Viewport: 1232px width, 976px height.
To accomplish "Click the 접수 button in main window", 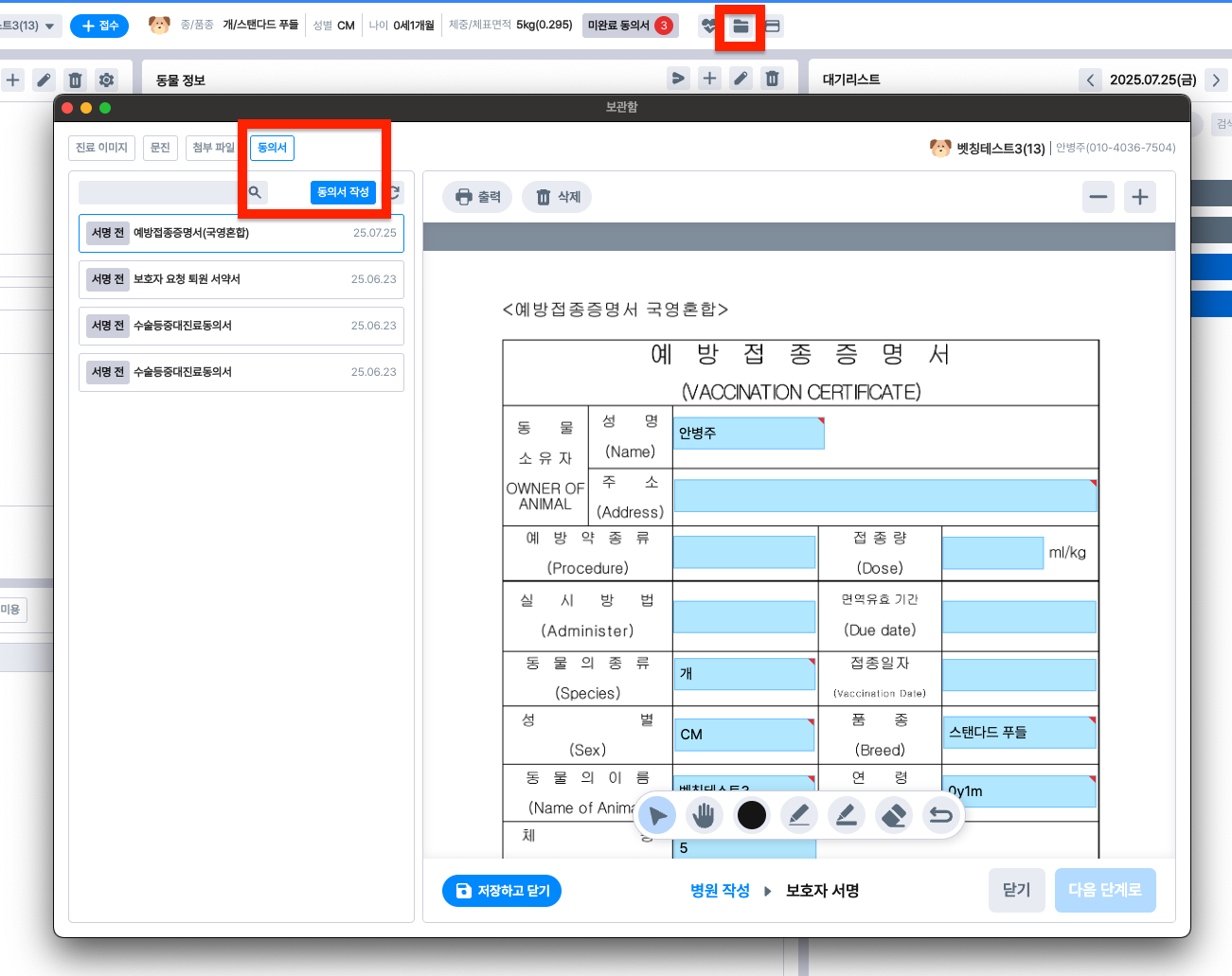I will pos(99,26).
